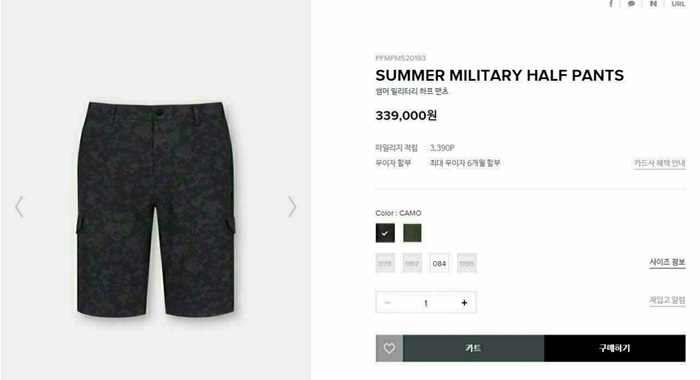Choose size 084
The image size is (700, 380).
(x=439, y=263)
